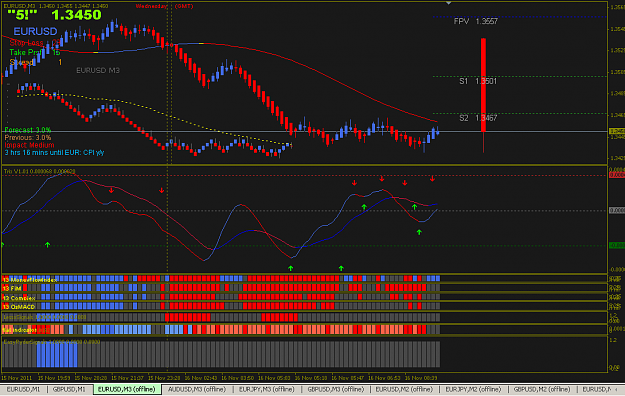Open the EURJPY,M3 (offline) tab
Screen dimensions: 625x396
tap(267, 389)
